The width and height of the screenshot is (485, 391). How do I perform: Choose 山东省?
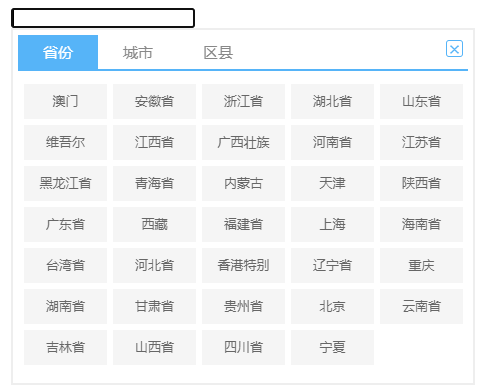(x=421, y=101)
